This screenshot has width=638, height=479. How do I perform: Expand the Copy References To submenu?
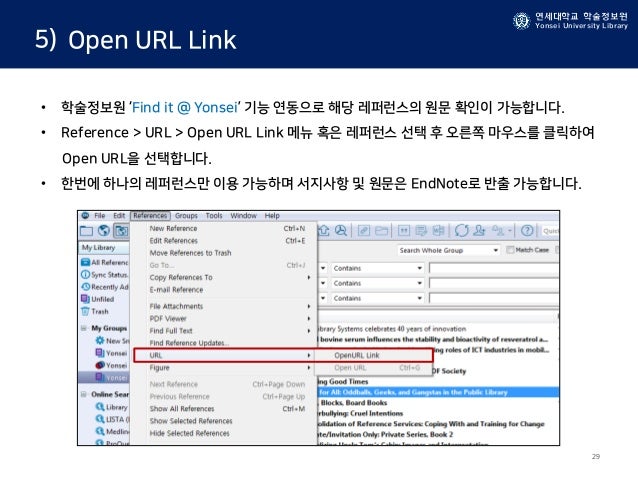coord(225,278)
